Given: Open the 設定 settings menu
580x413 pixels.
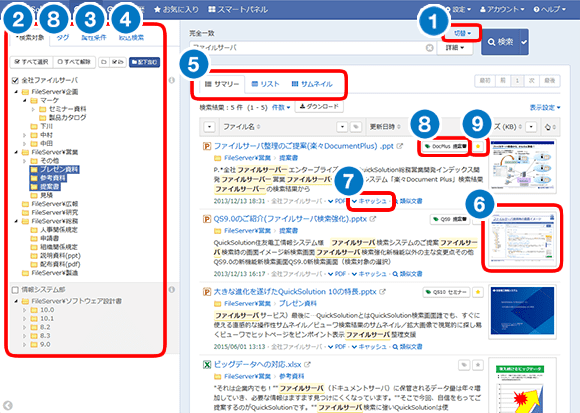Looking at the screenshot, I should pyautogui.click(x=459, y=9).
